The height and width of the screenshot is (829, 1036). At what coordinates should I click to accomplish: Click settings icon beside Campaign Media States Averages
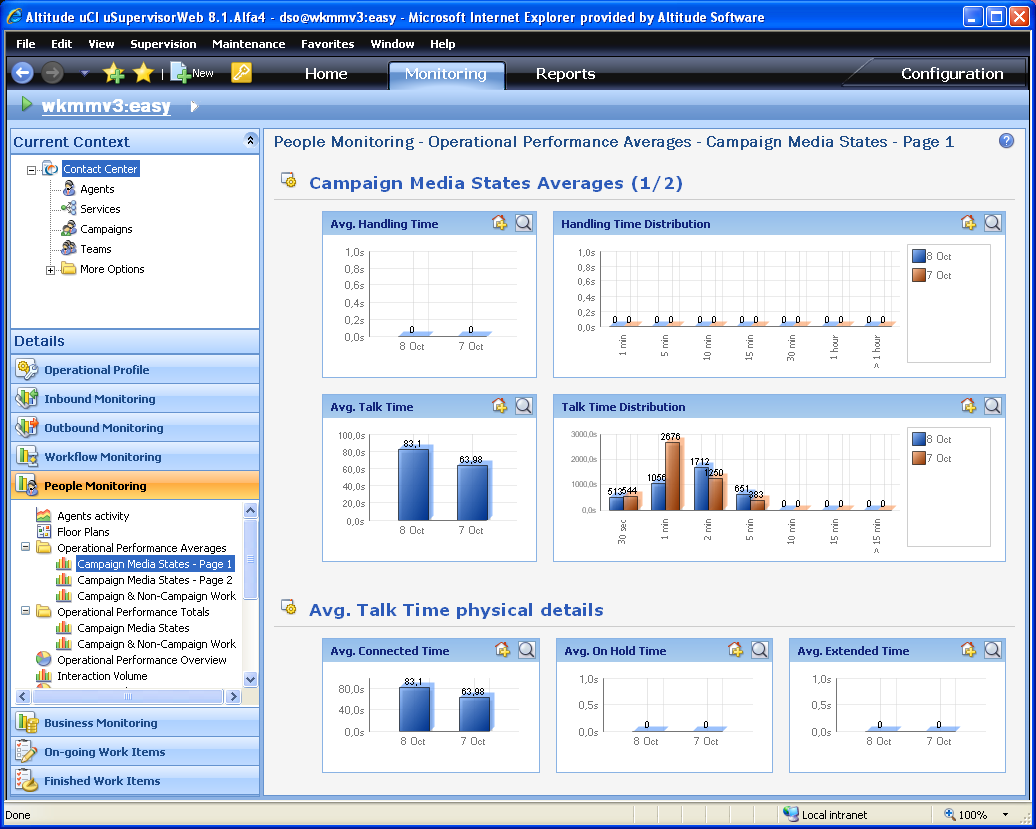289,181
